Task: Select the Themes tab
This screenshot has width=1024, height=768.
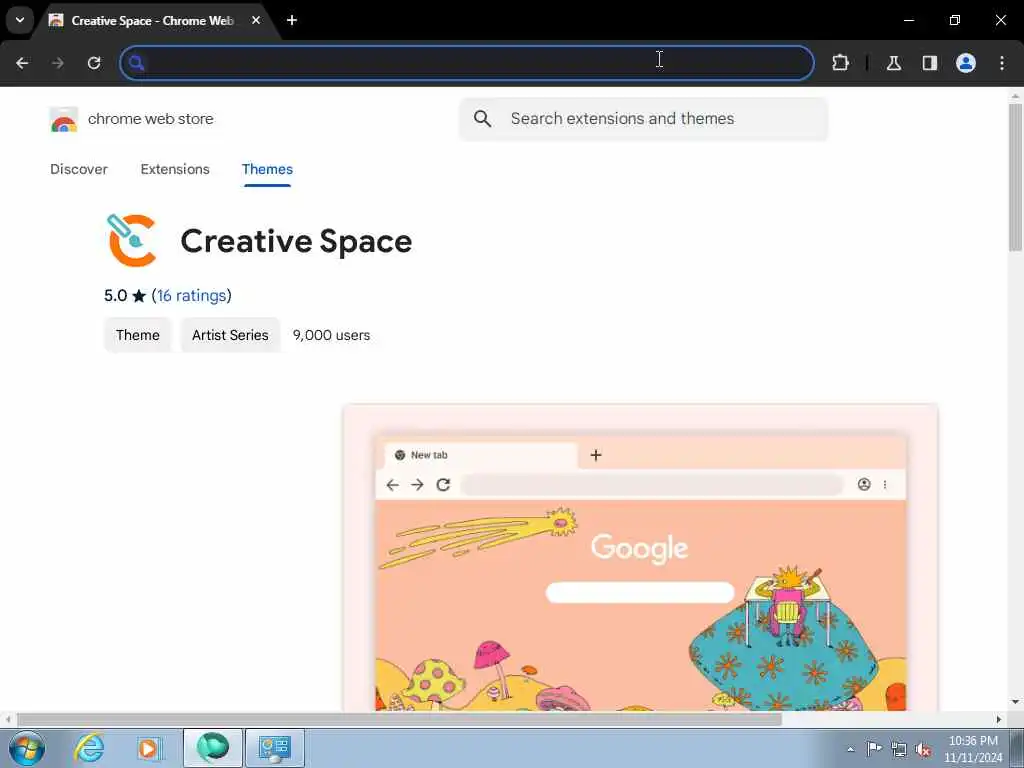Action: [x=267, y=169]
